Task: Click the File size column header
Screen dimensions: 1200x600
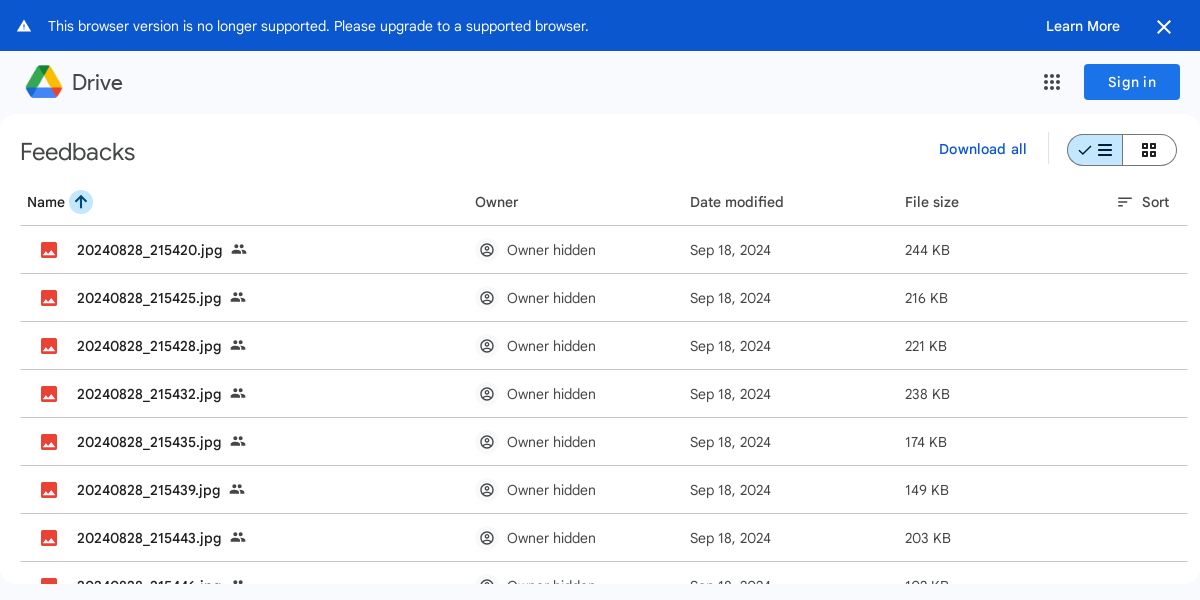Action: pyautogui.click(x=931, y=202)
